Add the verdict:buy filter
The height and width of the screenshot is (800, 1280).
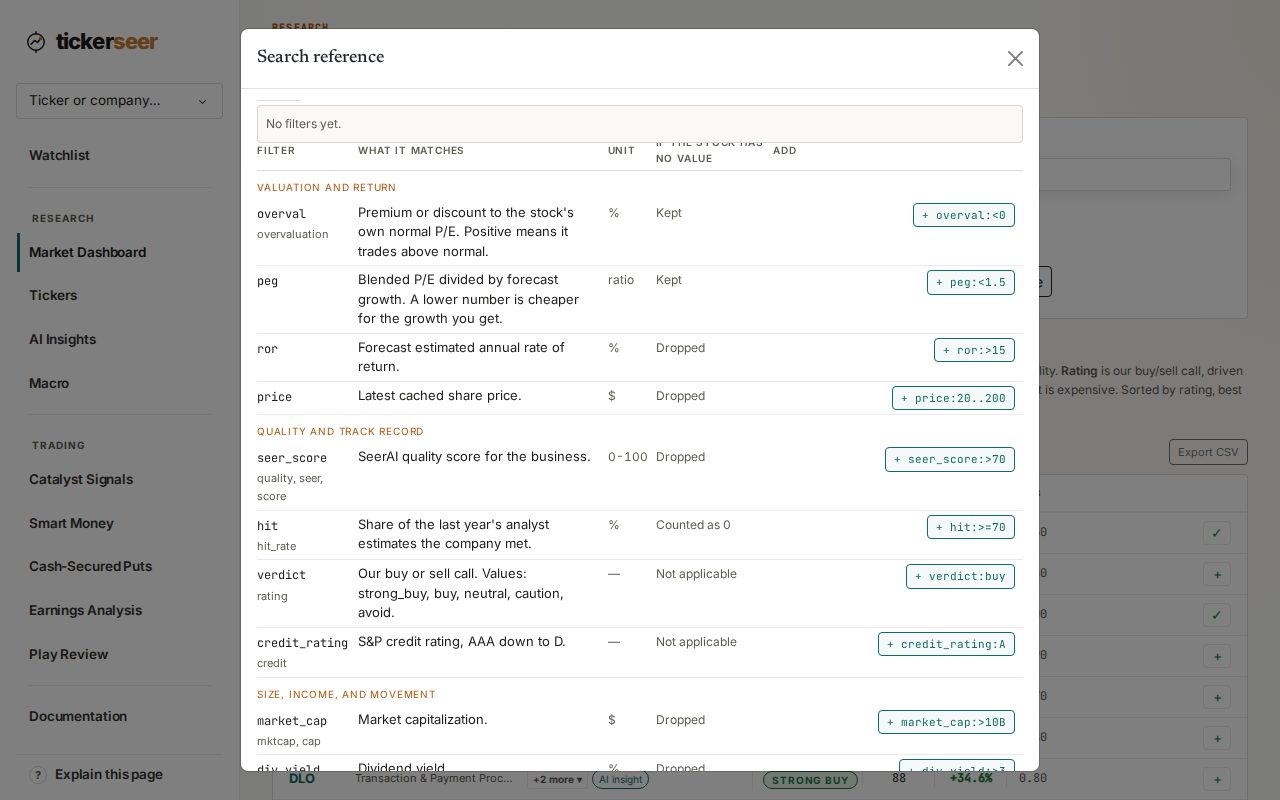coord(960,577)
